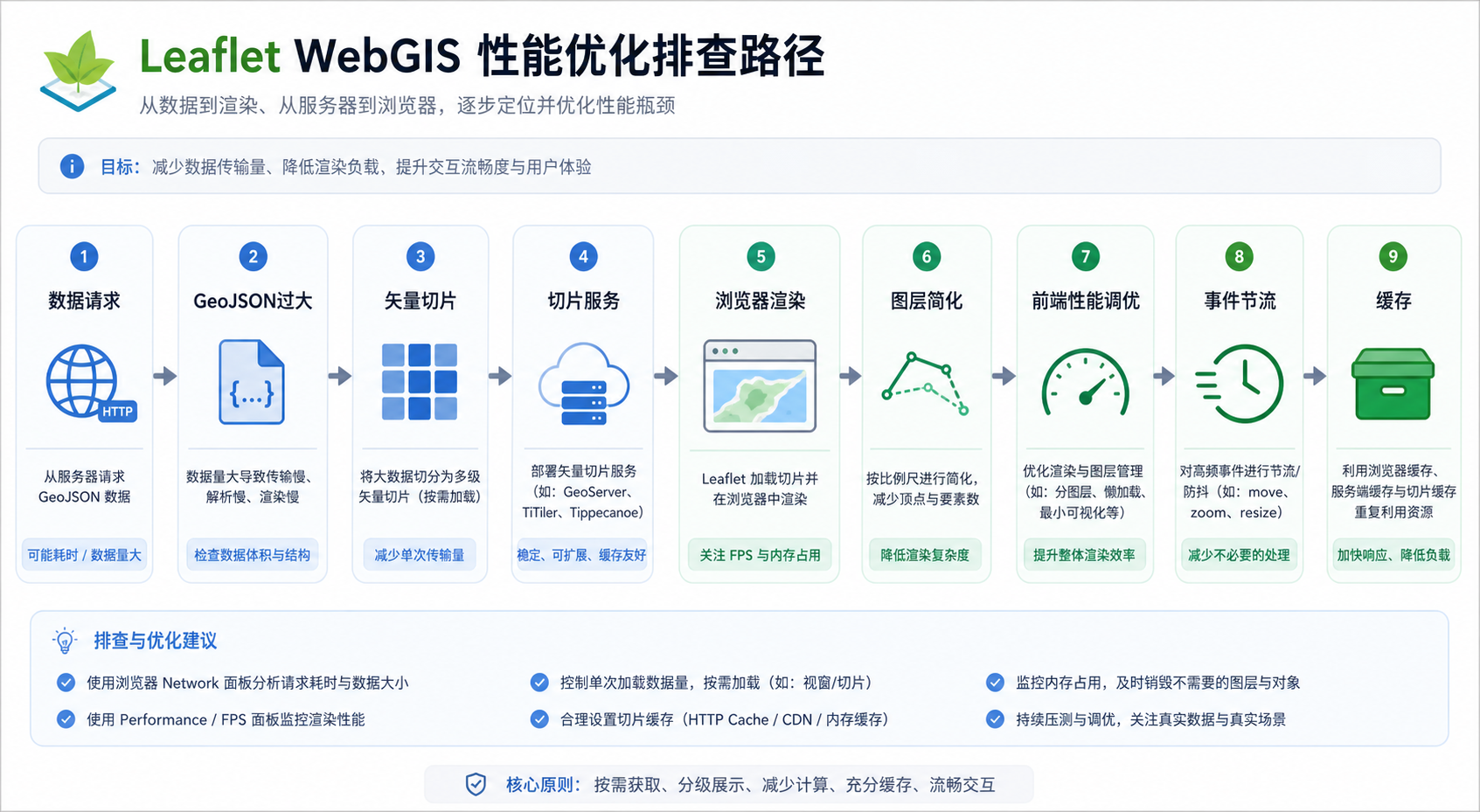
Task: Click the check icon before 合理设置切片缓存
Action: click(539, 719)
